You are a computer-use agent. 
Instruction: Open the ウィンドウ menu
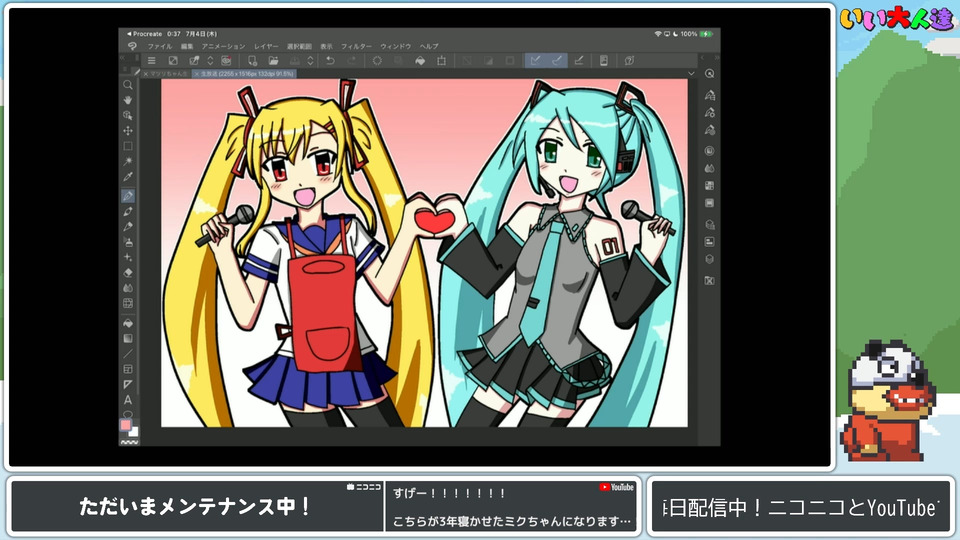click(396, 46)
